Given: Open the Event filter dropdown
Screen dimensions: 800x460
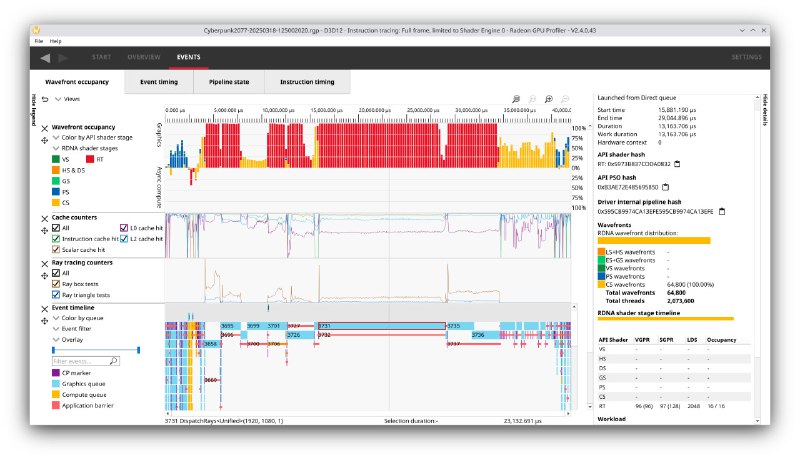Looking at the screenshot, I should point(72,329).
